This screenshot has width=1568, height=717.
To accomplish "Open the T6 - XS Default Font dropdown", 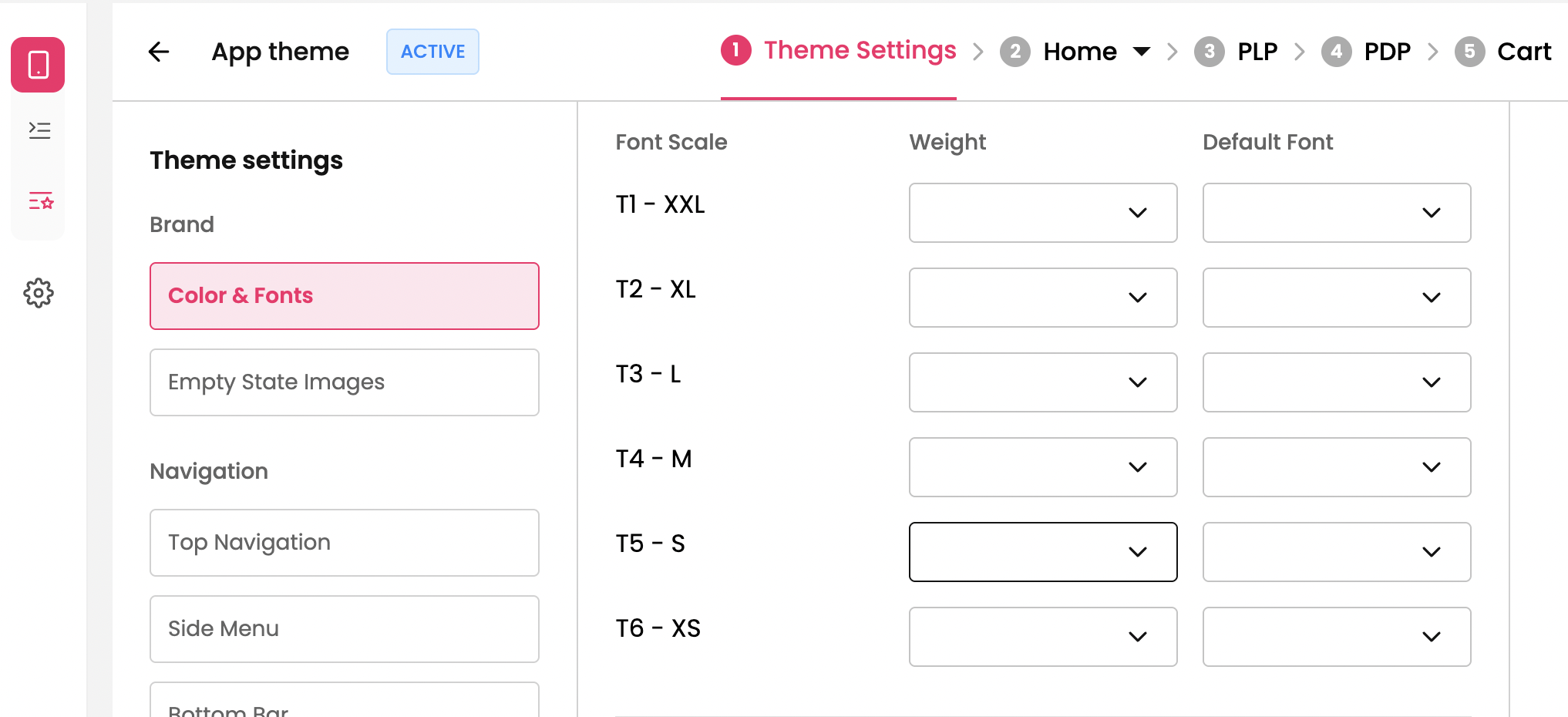I will click(1336, 637).
